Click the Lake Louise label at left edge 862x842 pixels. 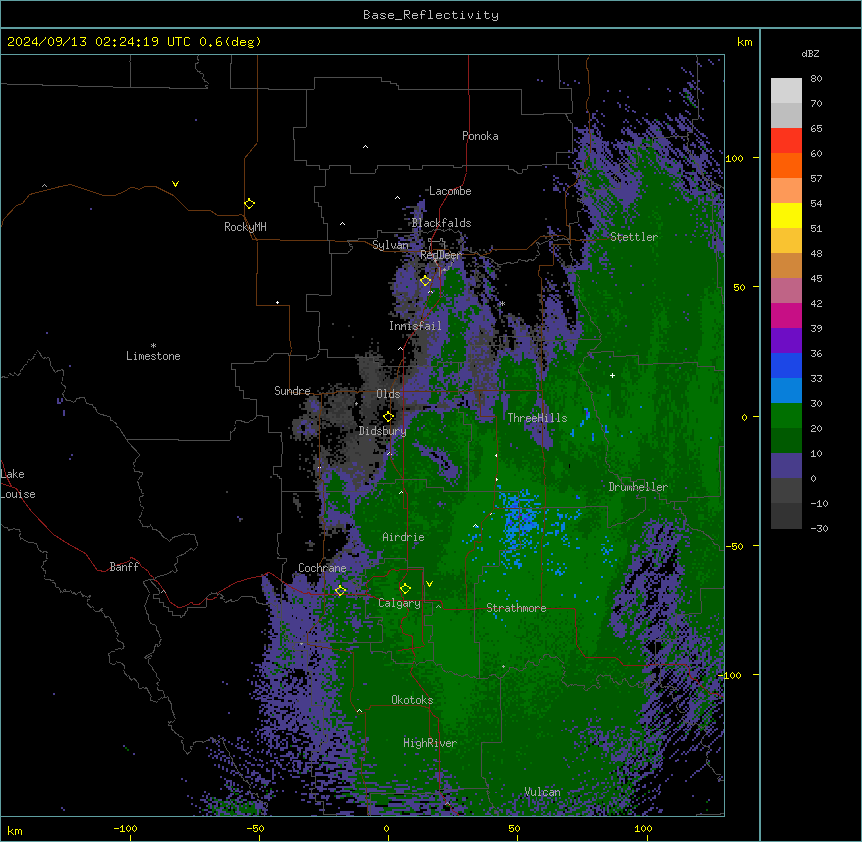[18, 484]
